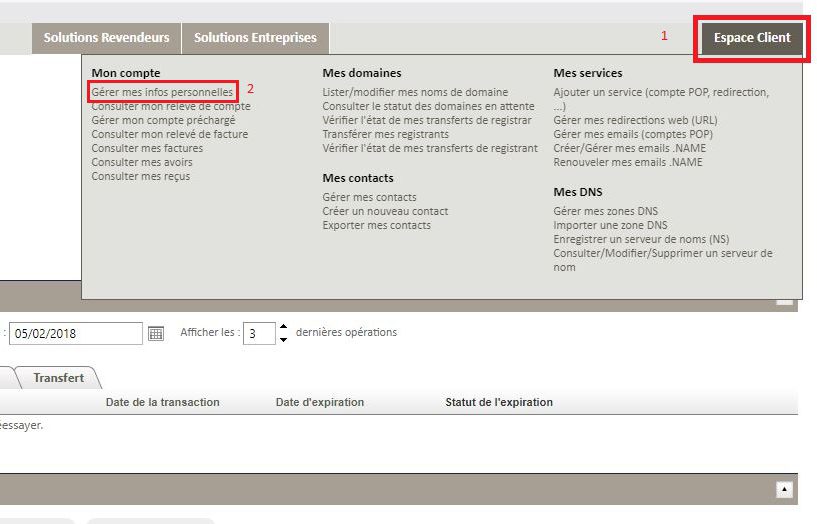Click the date field showing 05/02/2018

(x=76, y=334)
